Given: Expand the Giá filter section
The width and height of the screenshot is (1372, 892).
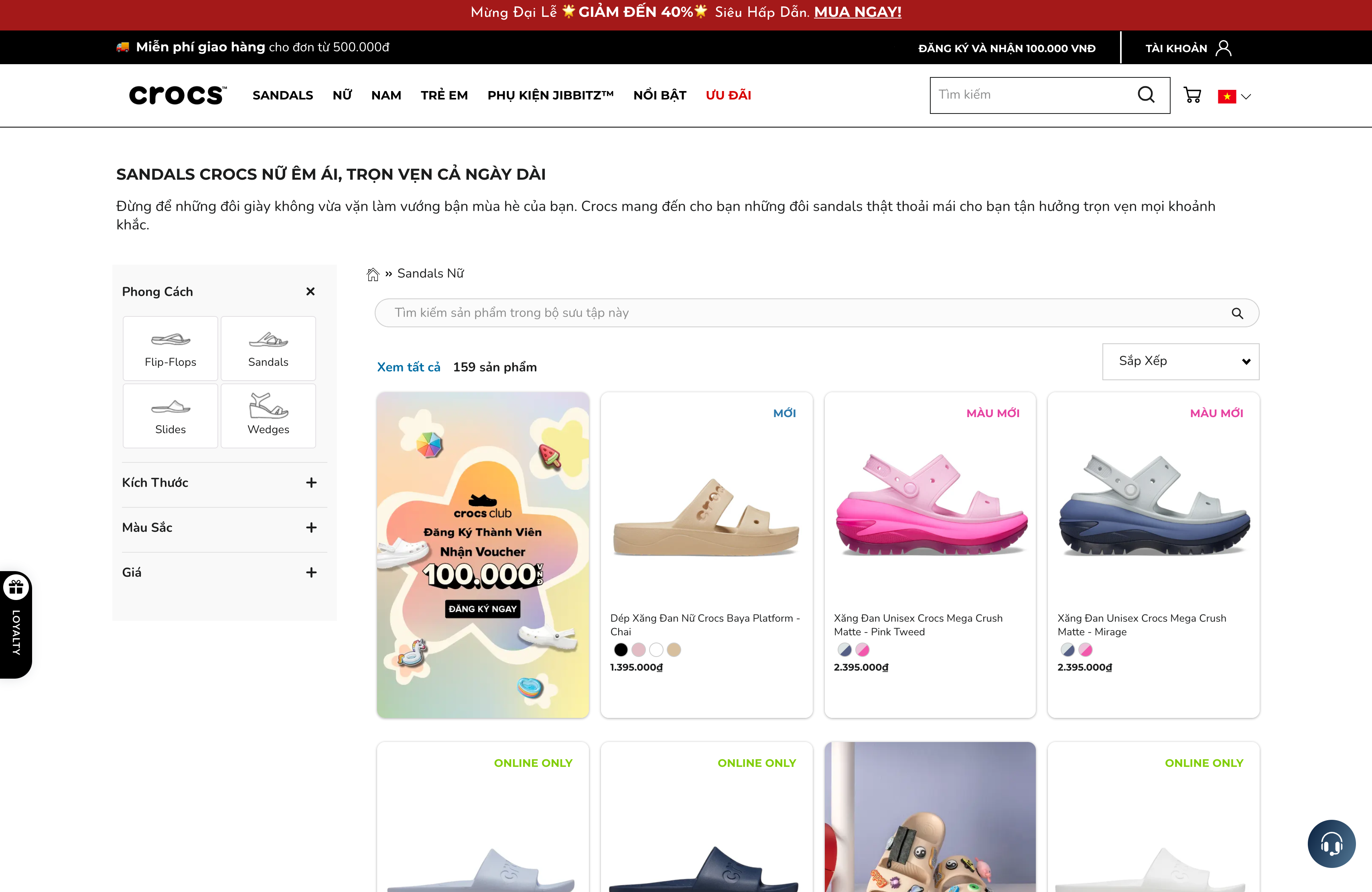Looking at the screenshot, I should click(x=311, y=572).
